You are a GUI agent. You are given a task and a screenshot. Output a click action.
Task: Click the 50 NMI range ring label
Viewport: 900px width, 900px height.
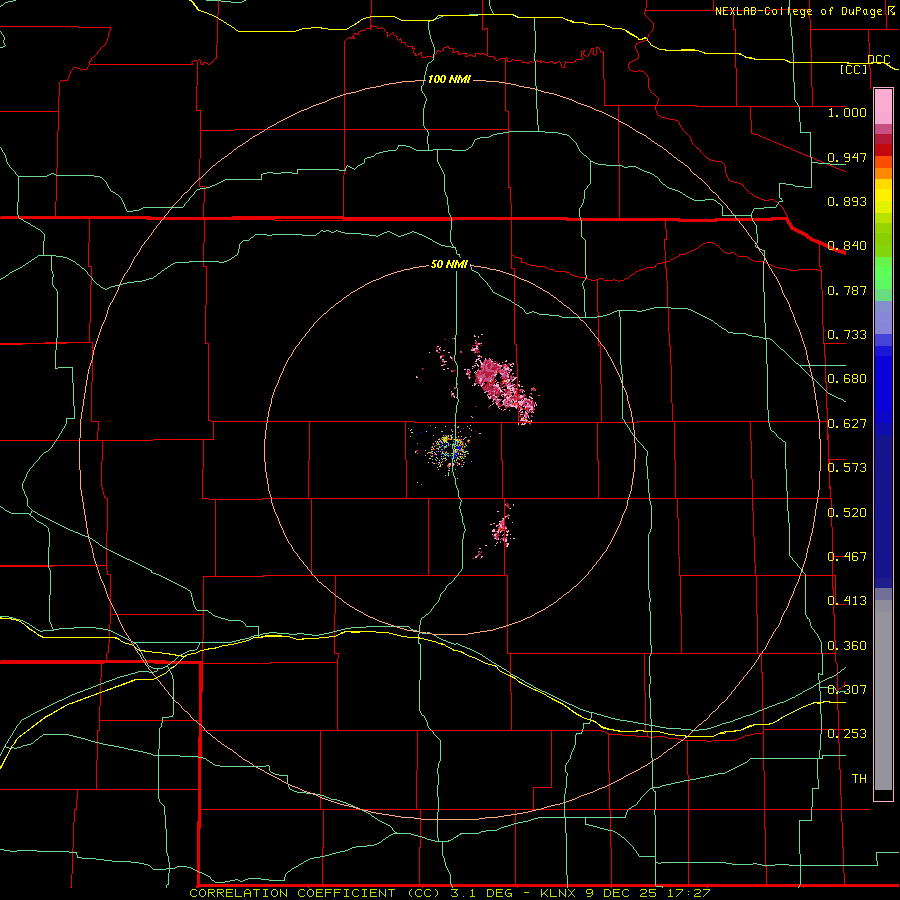[x=449, y=264]
